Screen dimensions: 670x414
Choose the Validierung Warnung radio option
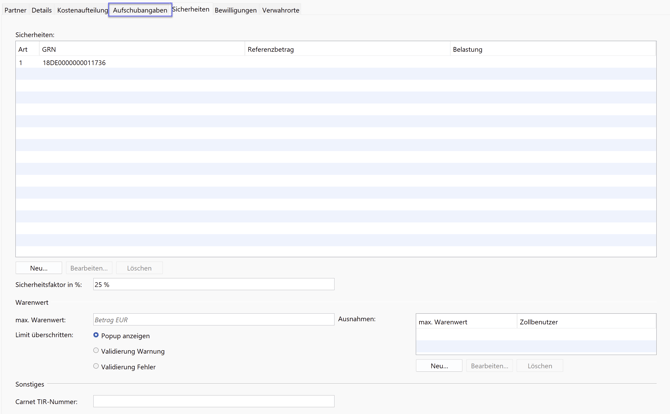tap(96, 351)
